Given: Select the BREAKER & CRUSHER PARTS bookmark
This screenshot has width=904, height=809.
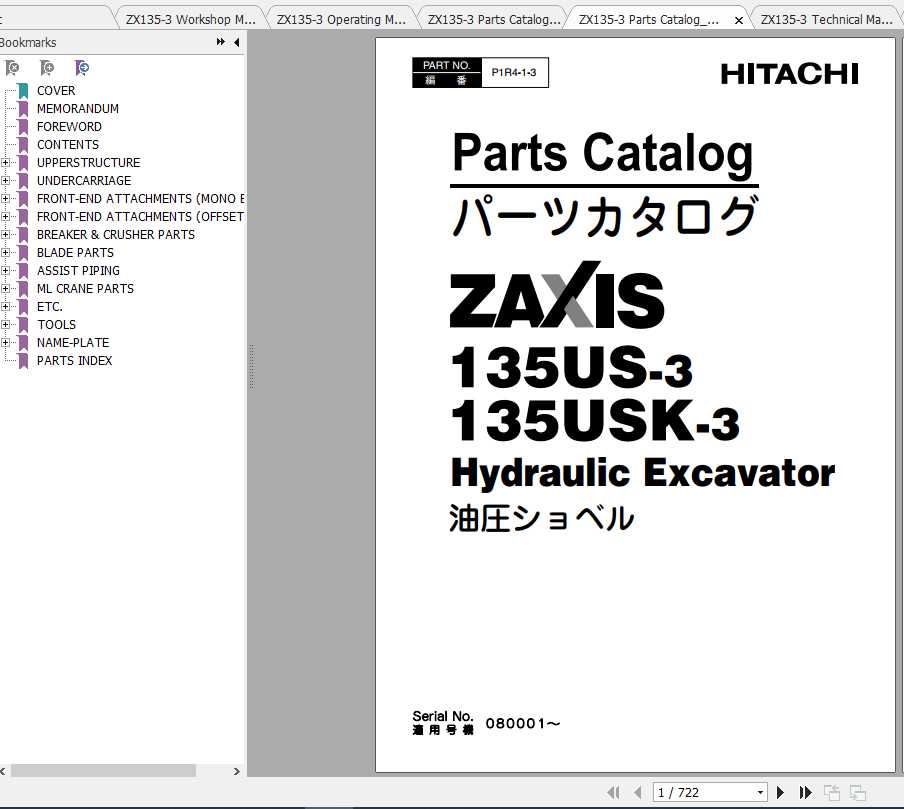Looking at the screenshot, I should (115, 234).
